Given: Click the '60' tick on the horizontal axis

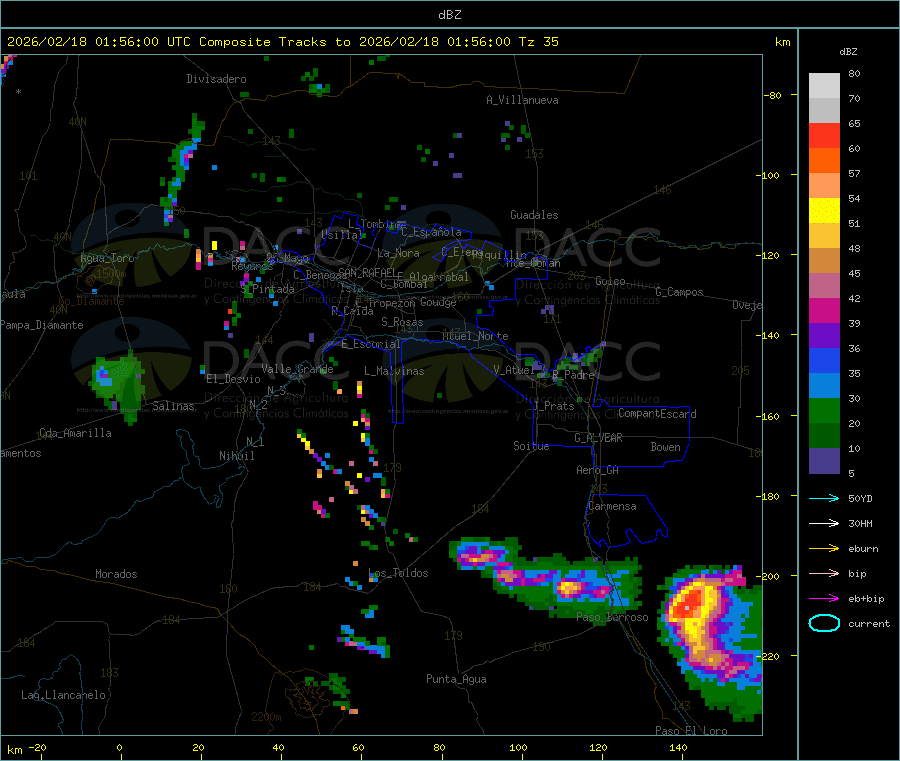Looking at the screenshot, I should click(x=358, y=747).
